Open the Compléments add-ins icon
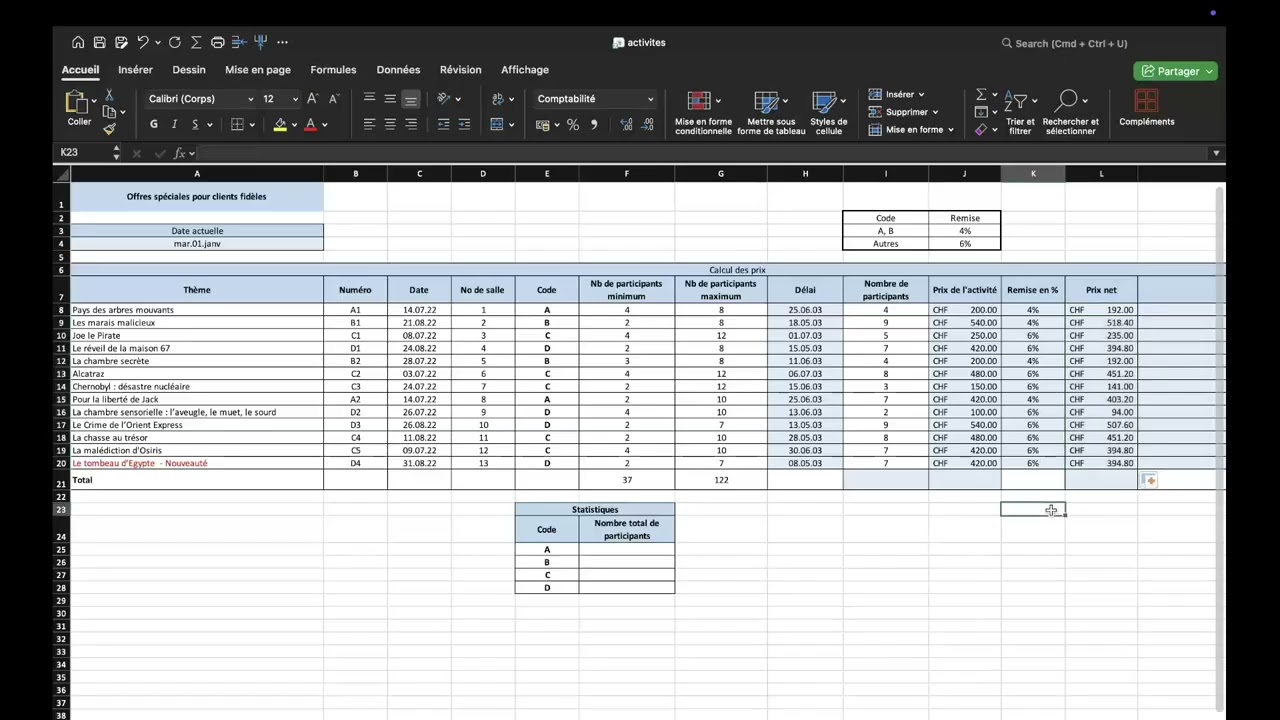Screen dimensions: 1280x720 click(x=1146, y=108)
